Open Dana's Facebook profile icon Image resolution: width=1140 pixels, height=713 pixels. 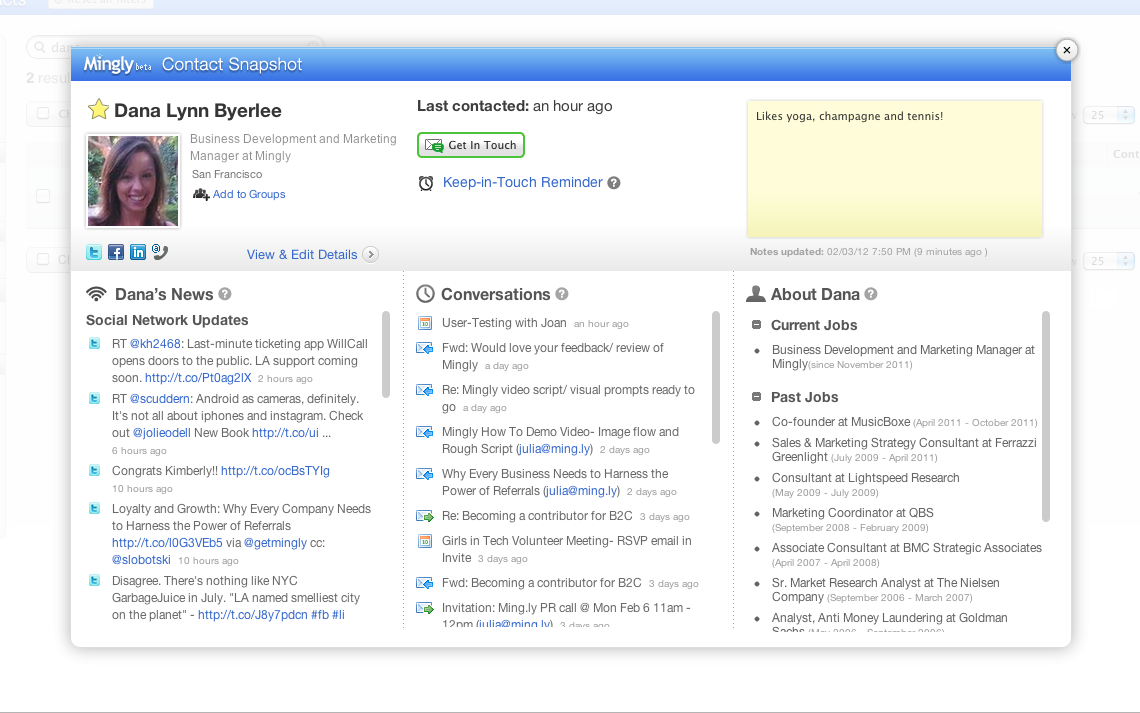(116, 253)
